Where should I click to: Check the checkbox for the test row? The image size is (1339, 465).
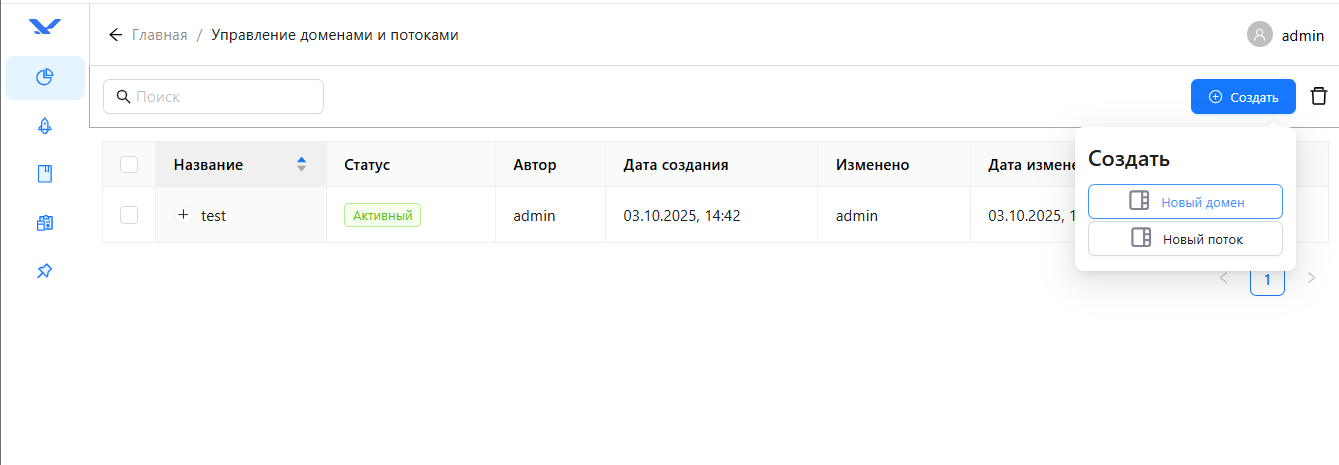[129, 215]
